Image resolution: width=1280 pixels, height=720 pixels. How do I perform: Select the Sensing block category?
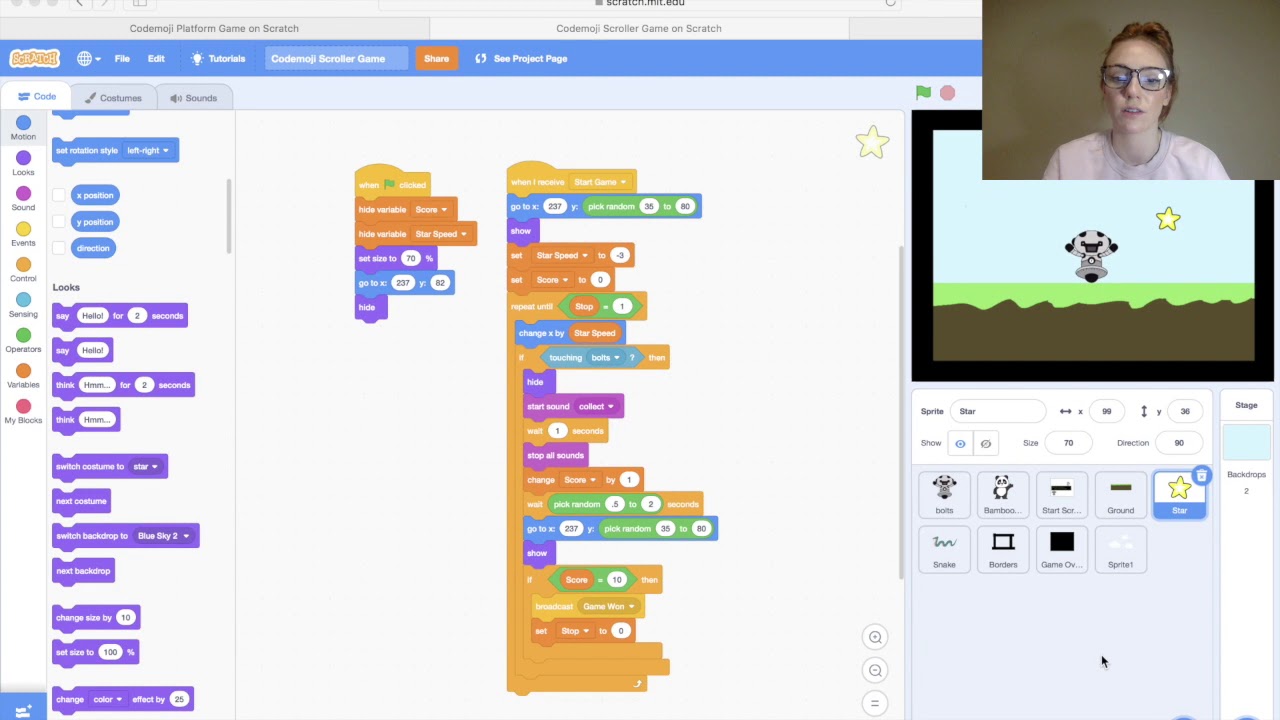[x=23, y=305]
